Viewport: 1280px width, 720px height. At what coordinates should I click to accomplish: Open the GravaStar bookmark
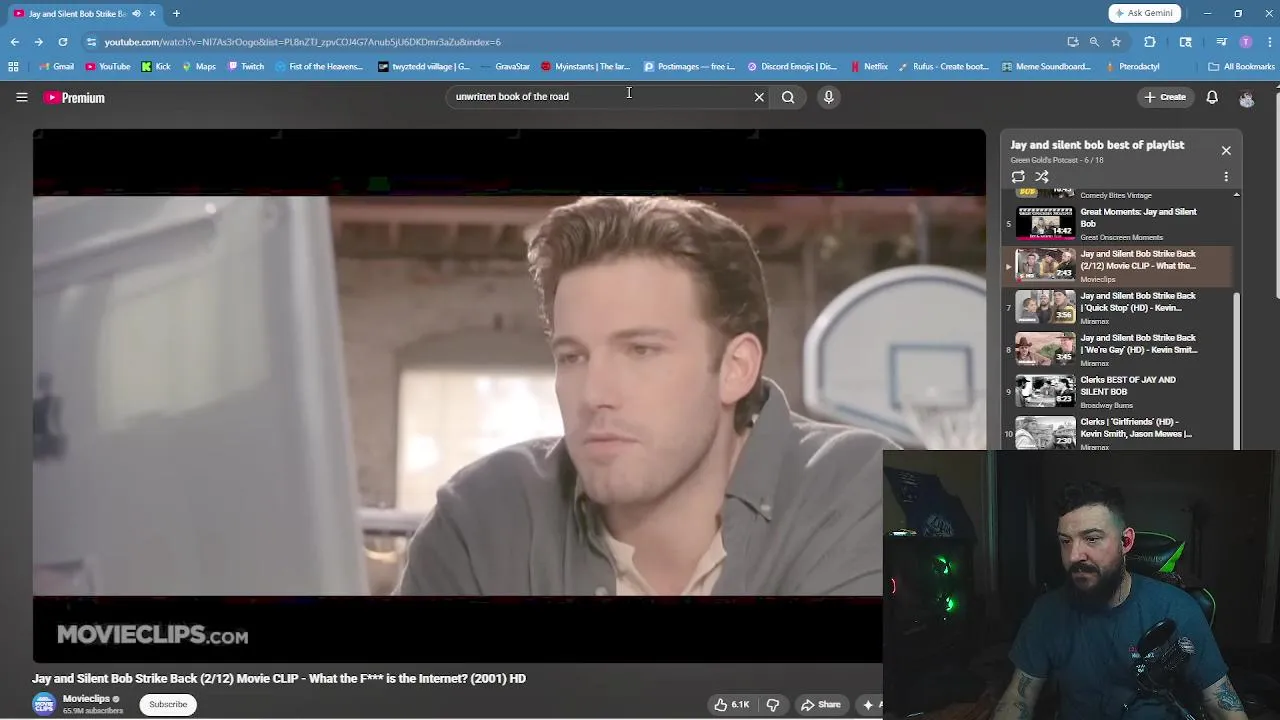pos(505,66)
